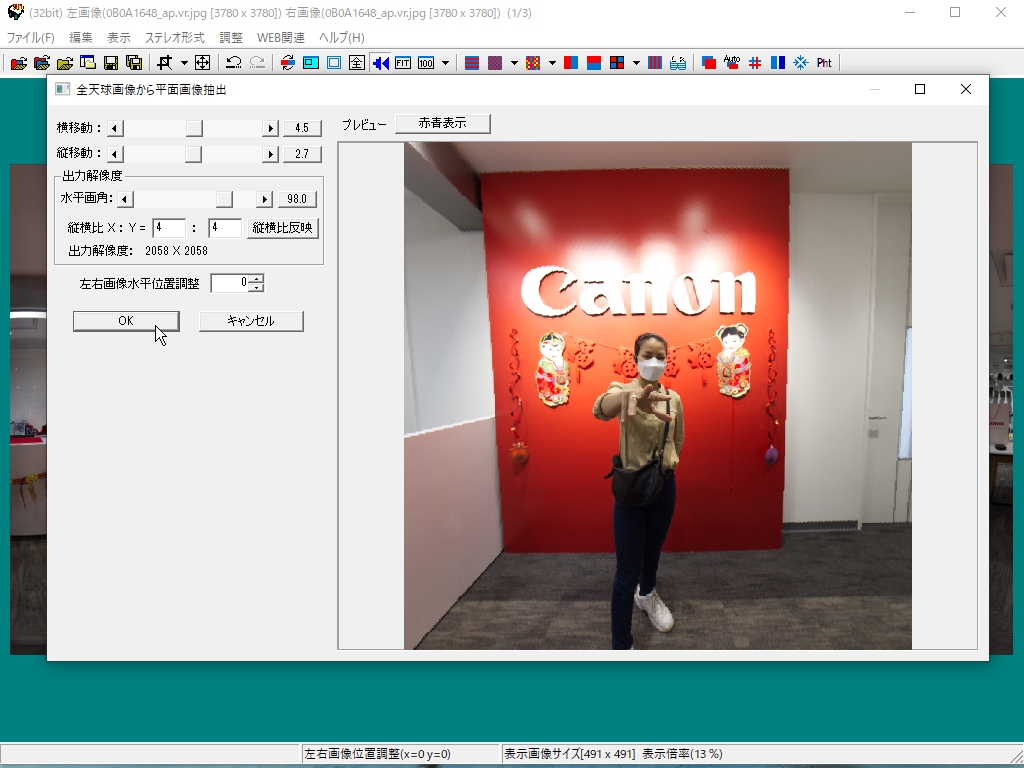The image size is (1024, 768).
Task: Select the four-tile red-blue grid icon
Action: point(616,63)
